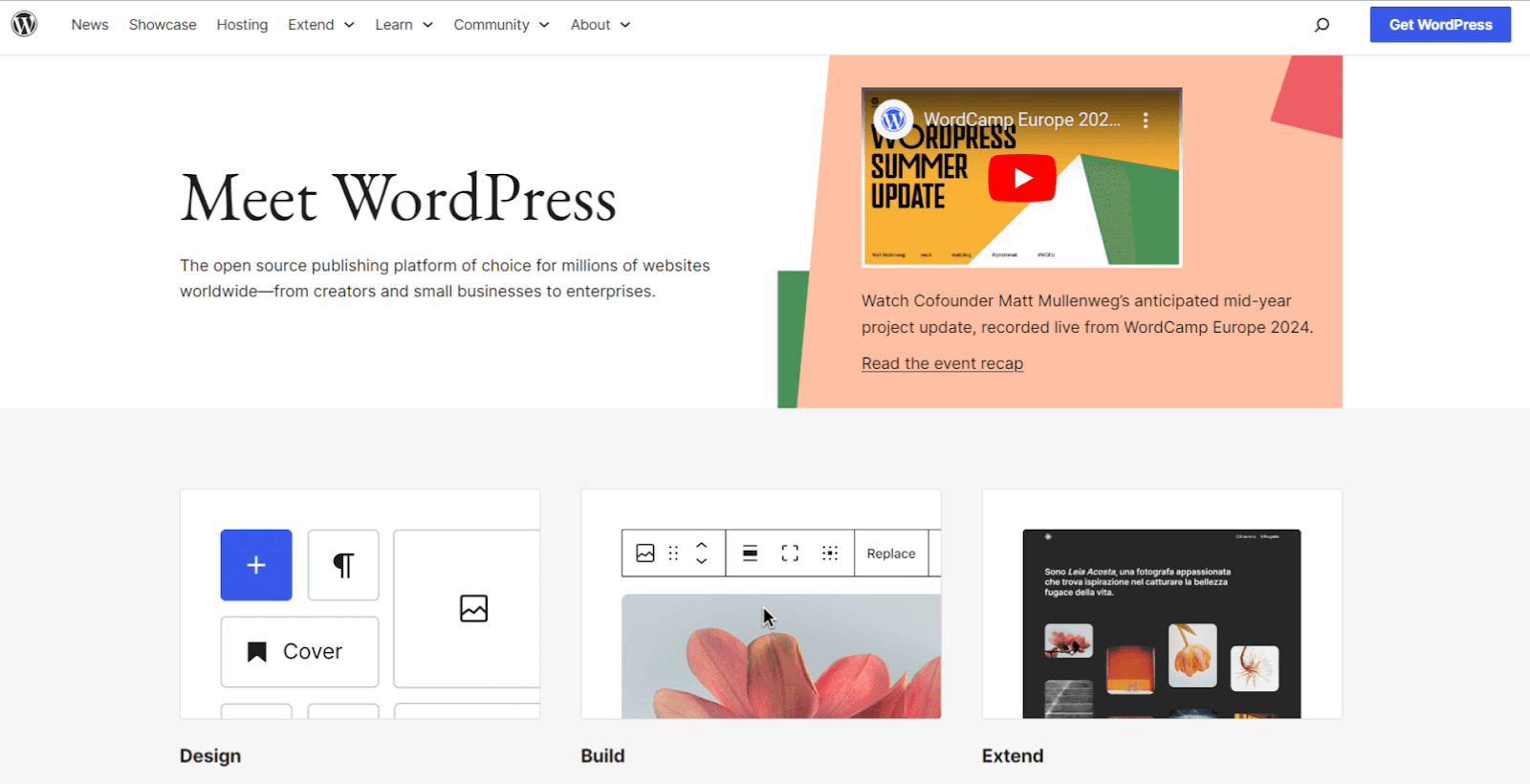Click the image placeholder icon in the Design card
This screenshot has height=784, width=1530.
coord(473,608)
